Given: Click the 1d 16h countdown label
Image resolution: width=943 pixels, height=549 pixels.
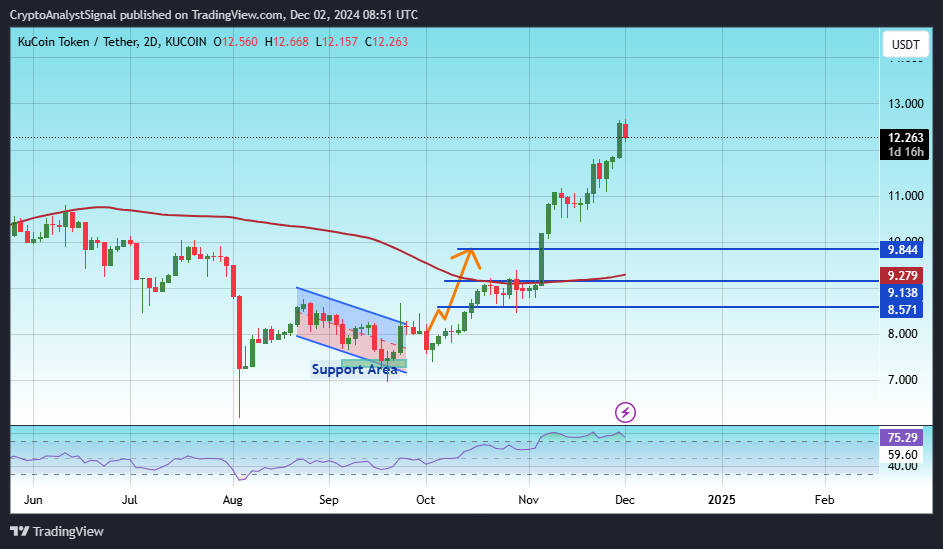Looking at the screenshot, I should (905, 152).
